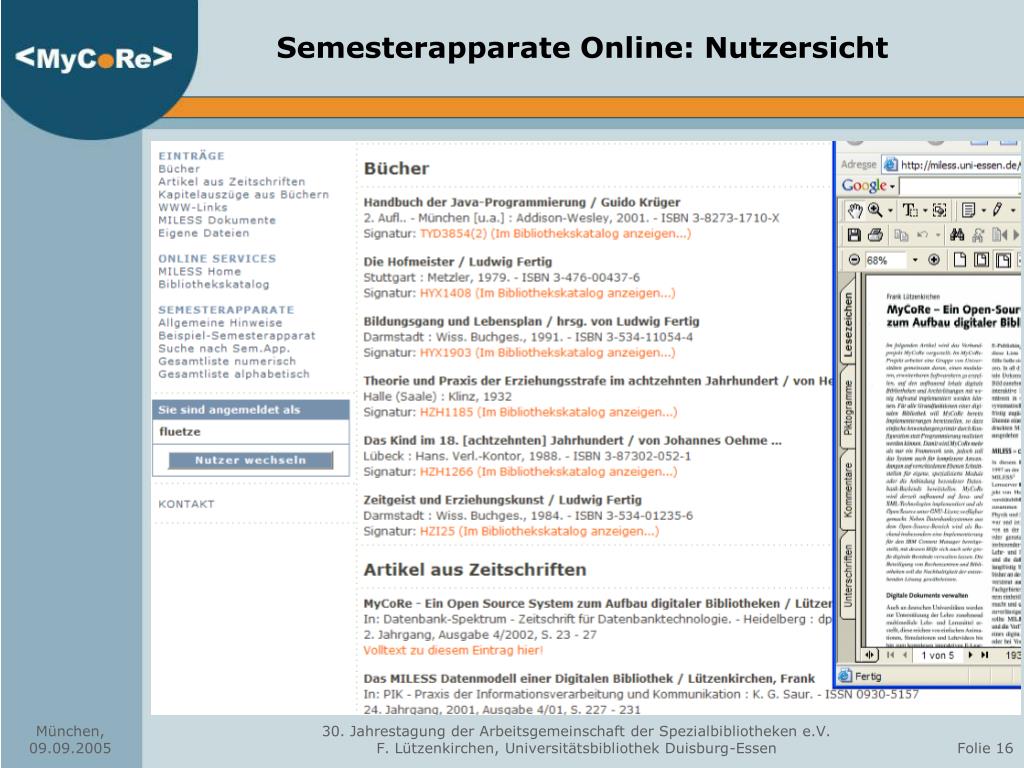Go to next PDF page arrow
This screenshot has width=1024, height=768.
point(970,654)
